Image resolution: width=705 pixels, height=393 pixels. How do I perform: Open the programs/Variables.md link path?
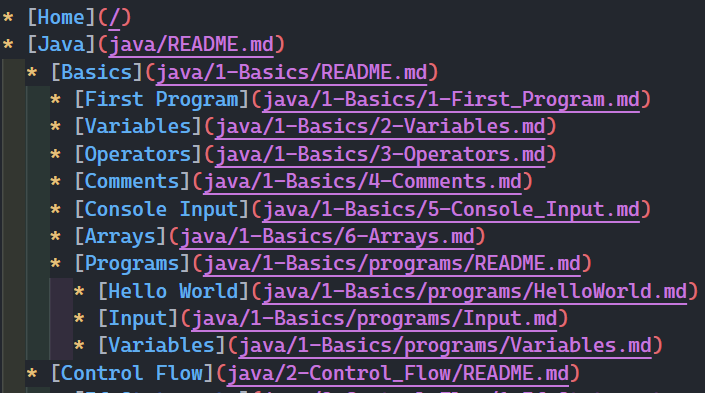click(x=445, y=347)
